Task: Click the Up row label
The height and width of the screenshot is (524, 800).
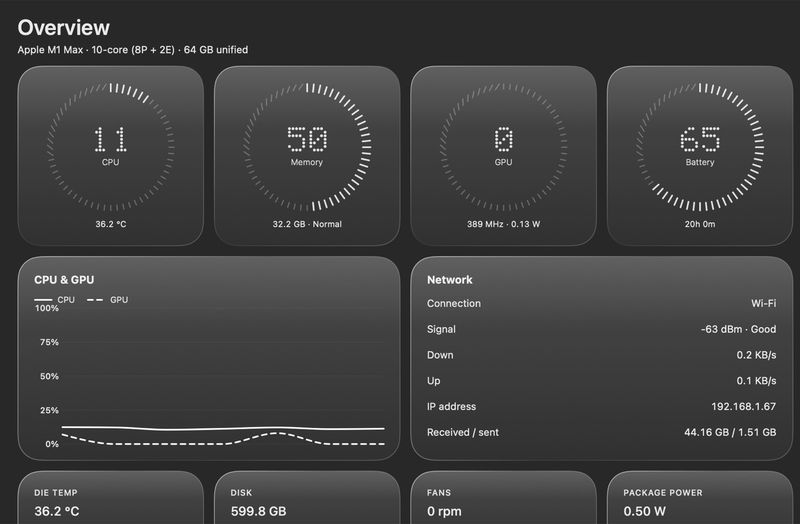Action: [x=434, y=381]
